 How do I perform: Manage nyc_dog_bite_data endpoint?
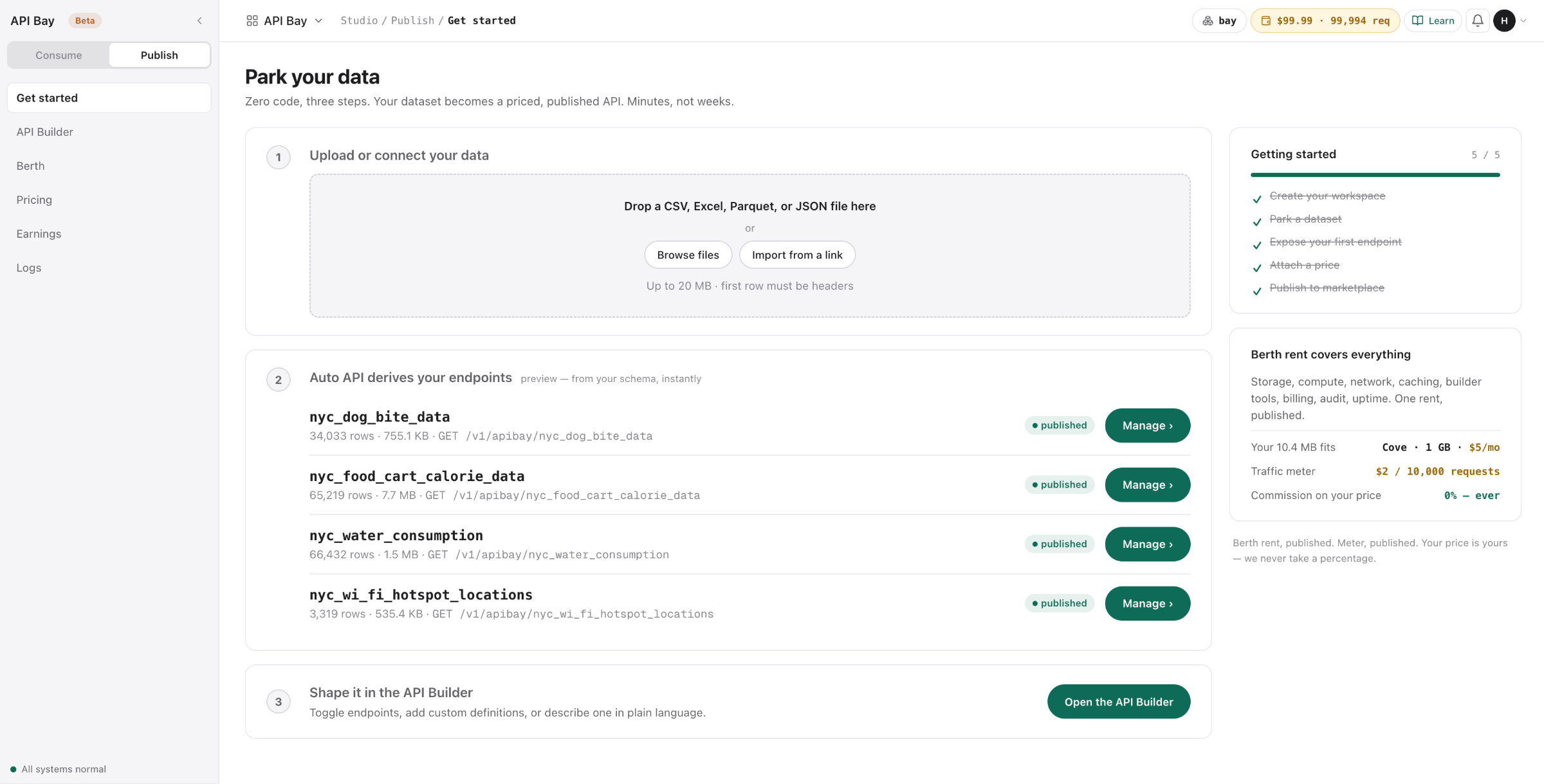(1148, 426)
